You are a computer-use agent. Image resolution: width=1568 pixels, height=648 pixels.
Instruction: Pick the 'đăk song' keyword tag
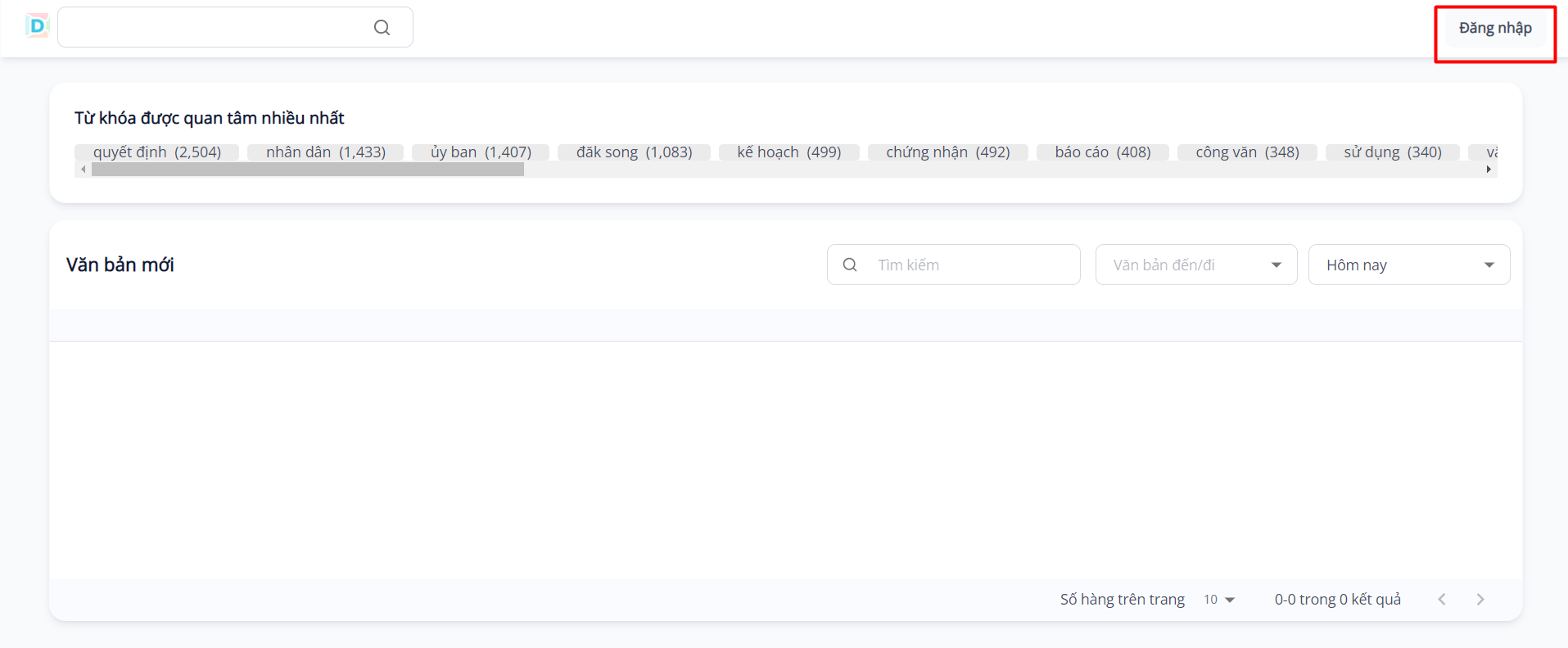coord(634,152)
